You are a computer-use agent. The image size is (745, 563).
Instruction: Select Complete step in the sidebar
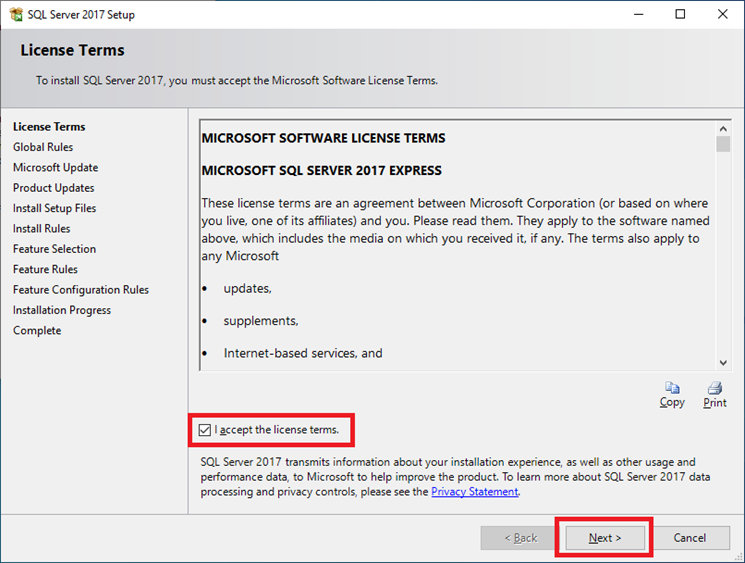[x=37, y=331]
